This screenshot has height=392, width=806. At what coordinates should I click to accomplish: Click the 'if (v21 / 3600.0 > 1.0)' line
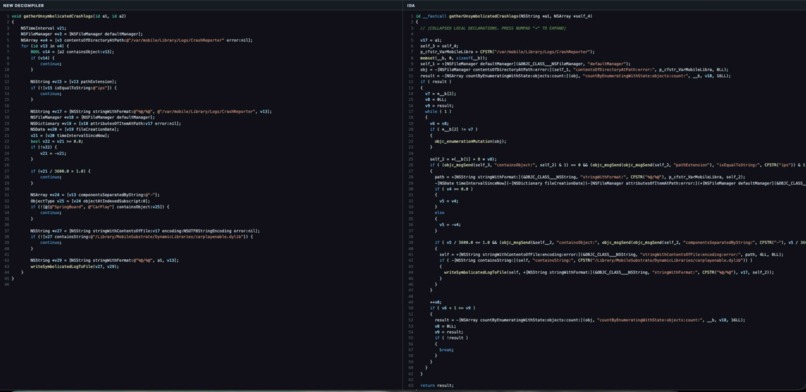(x=60, y=171)
